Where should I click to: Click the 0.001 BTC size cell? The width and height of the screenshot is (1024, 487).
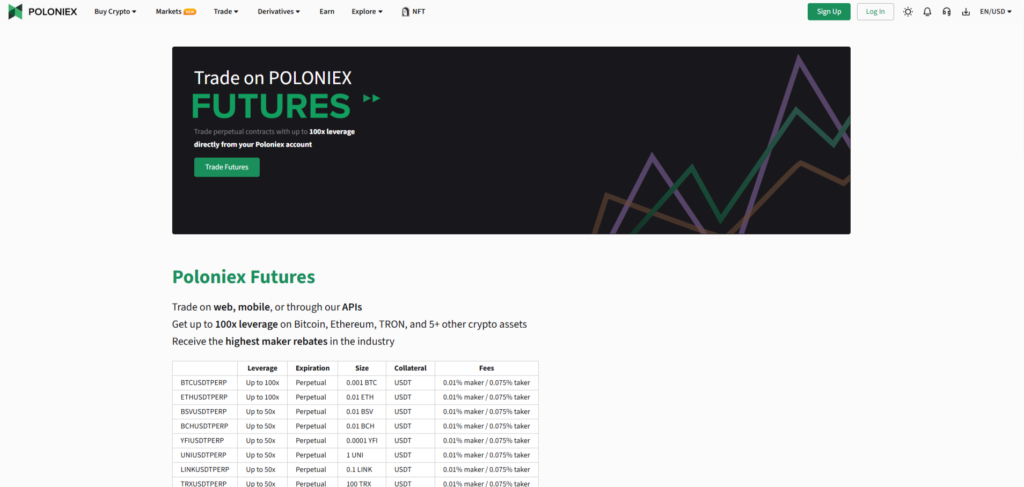[362, 383]
